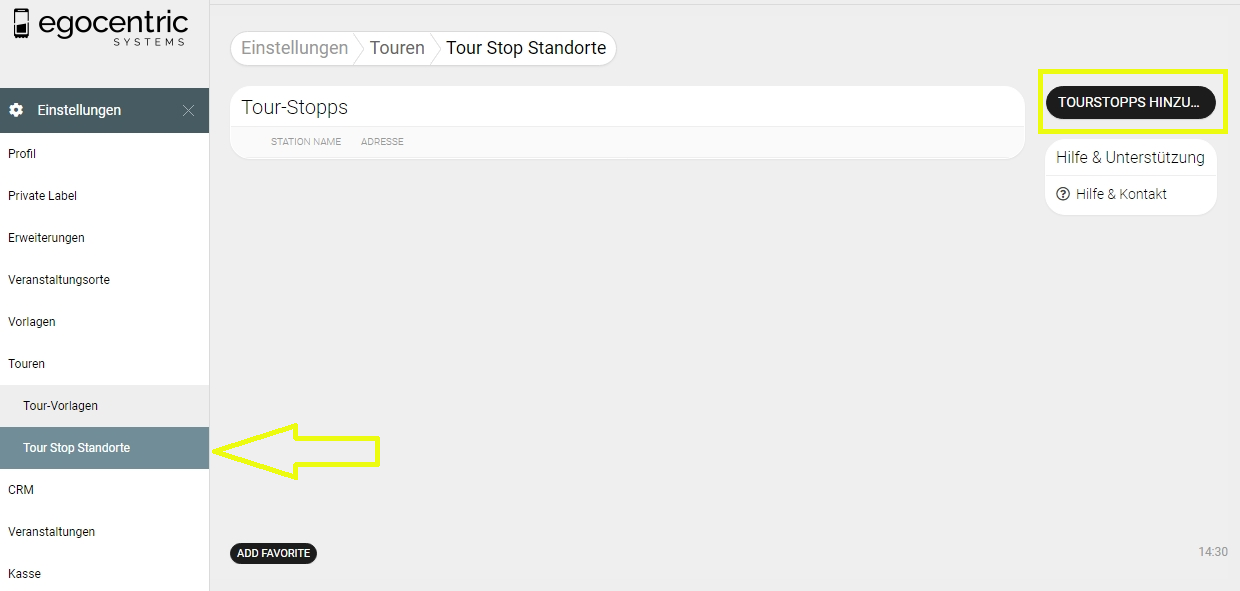Open the Kasse sidebar entry
Screen dimensions: 1240x591
click(24, 574)
